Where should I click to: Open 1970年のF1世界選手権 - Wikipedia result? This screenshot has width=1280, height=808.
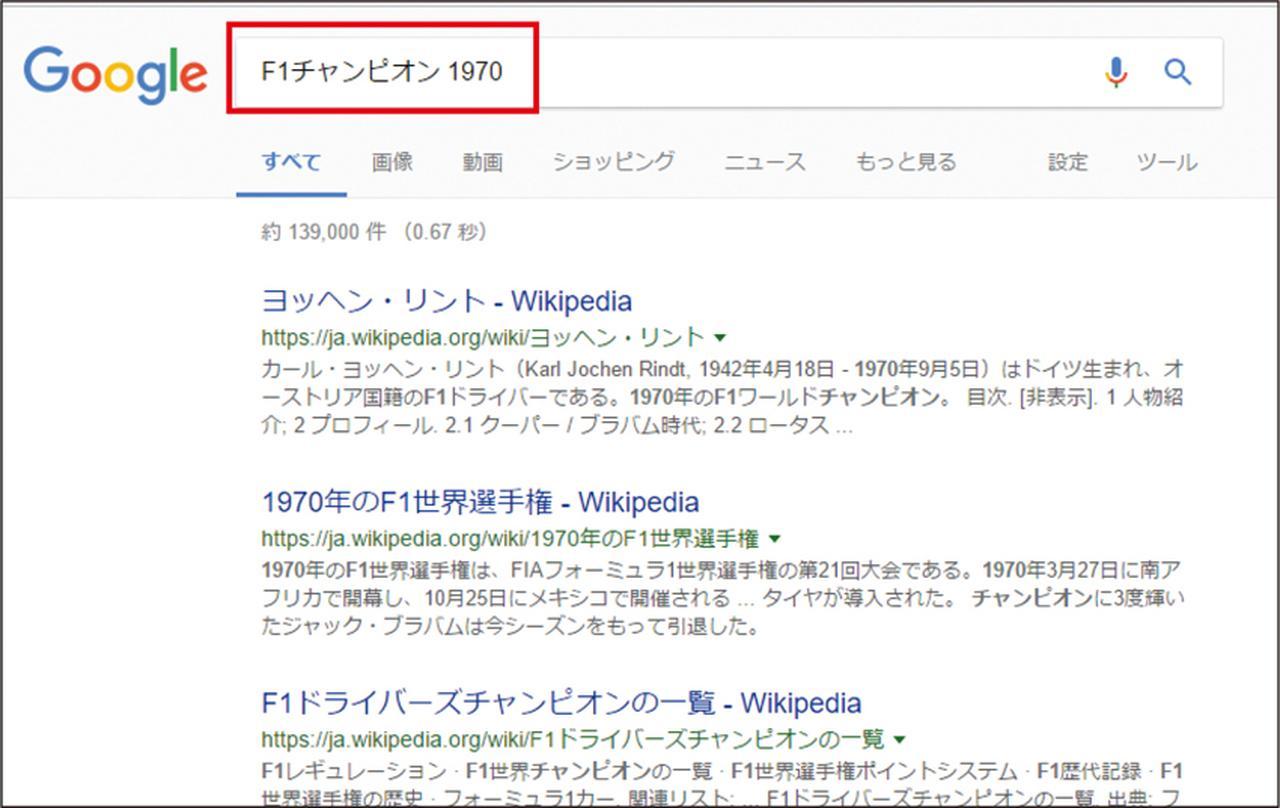(480, 501)
